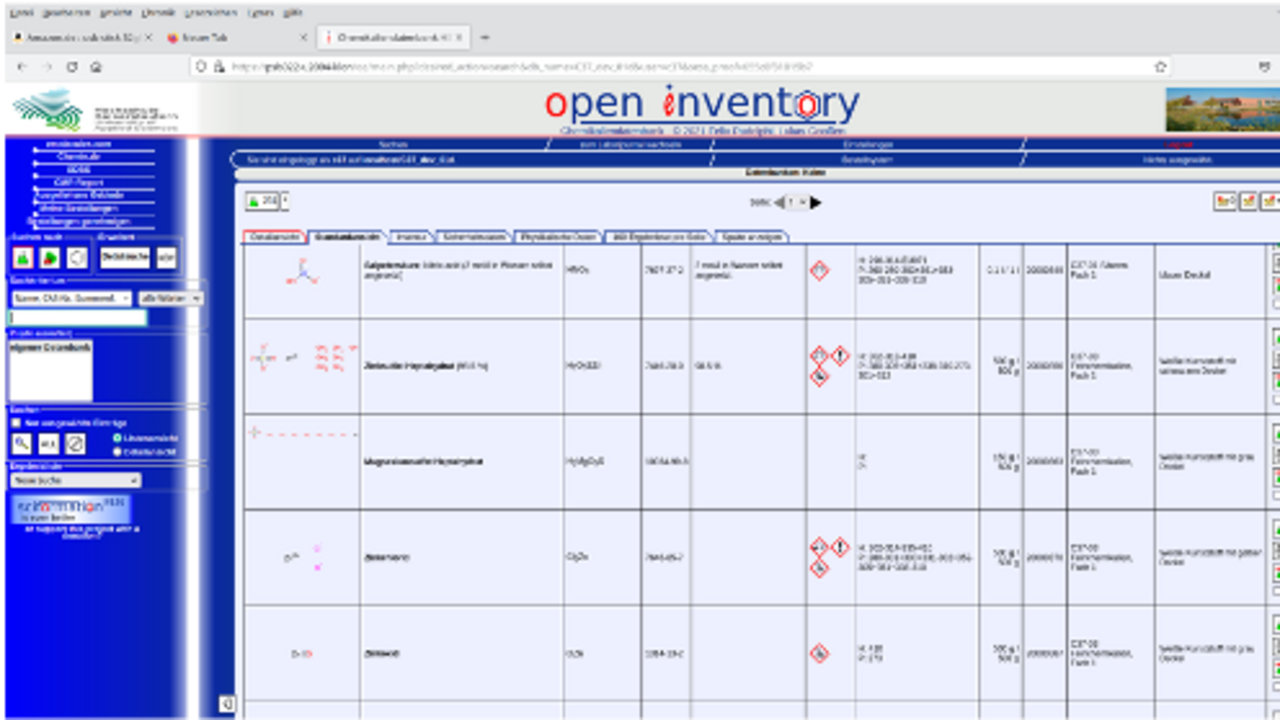The width and height of the screenshot is (1280, 720).
Task: Click into the sidebar search text field
Action: [x=78, y=318]
